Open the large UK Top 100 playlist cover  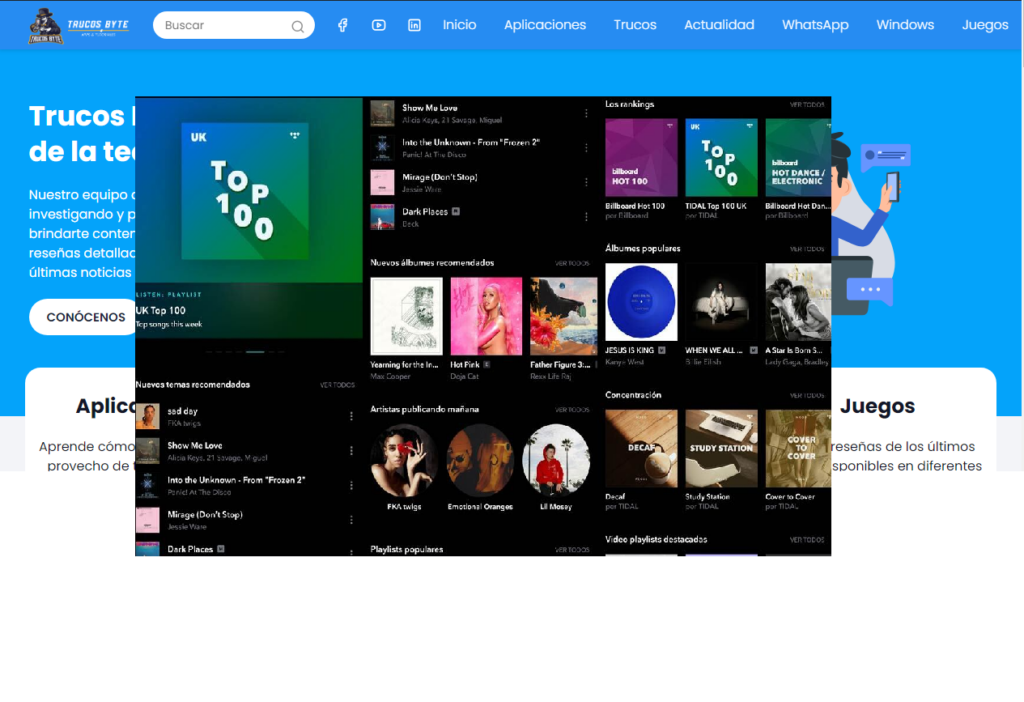pyautogui.click(x=245, y=191)
